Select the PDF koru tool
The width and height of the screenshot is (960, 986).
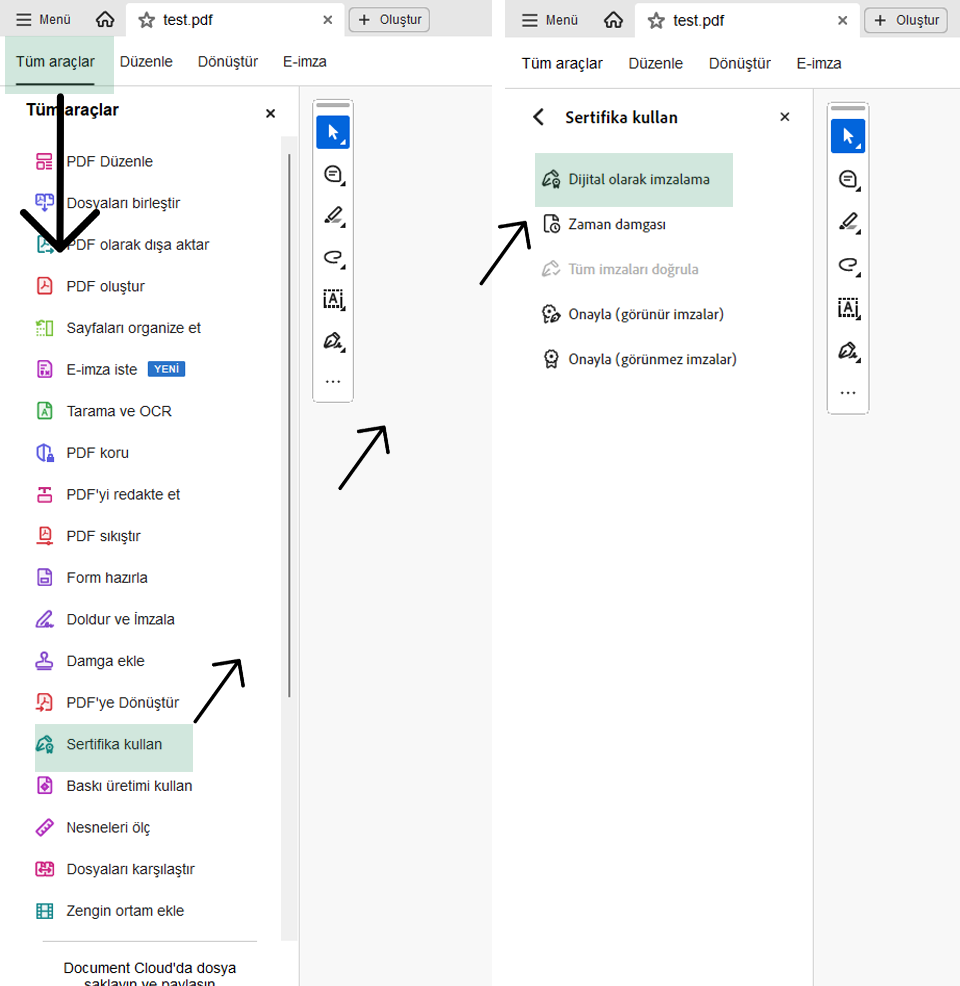97,453
